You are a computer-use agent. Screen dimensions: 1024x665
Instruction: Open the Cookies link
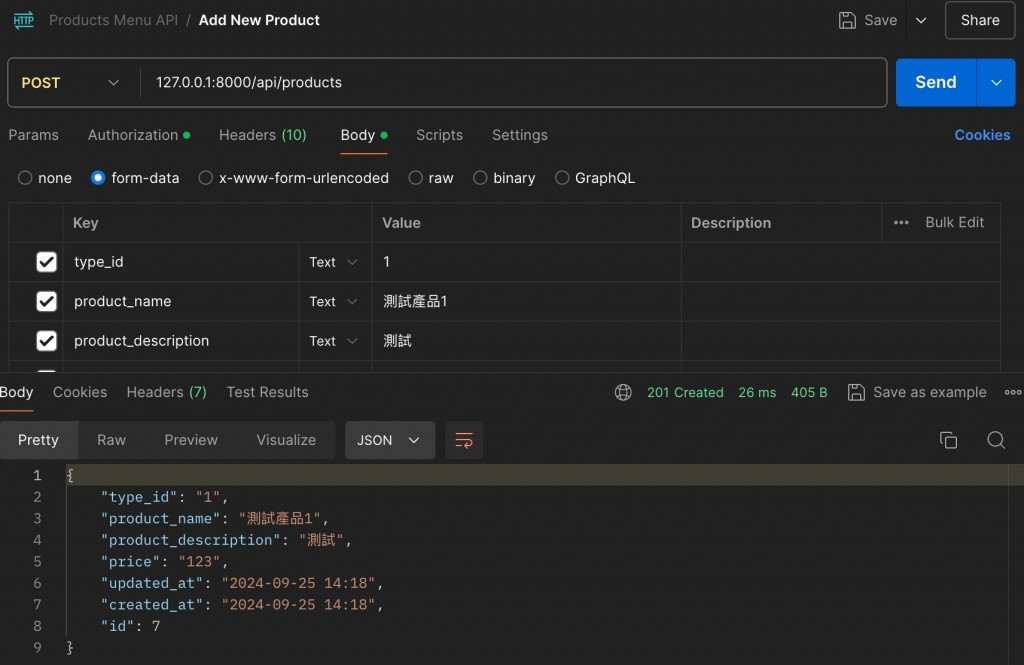pos(982,135)
